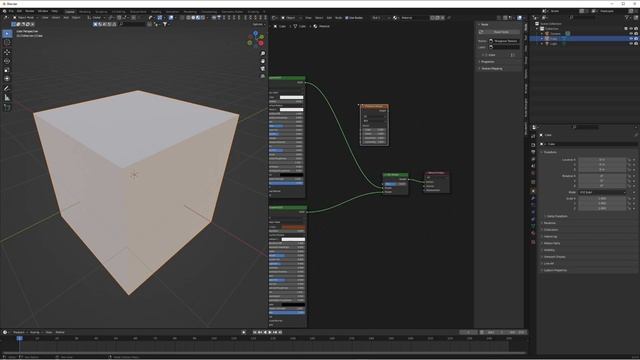Switch viewport to rendered shading
Screen dimensions: 640x360
click(203, 18)
